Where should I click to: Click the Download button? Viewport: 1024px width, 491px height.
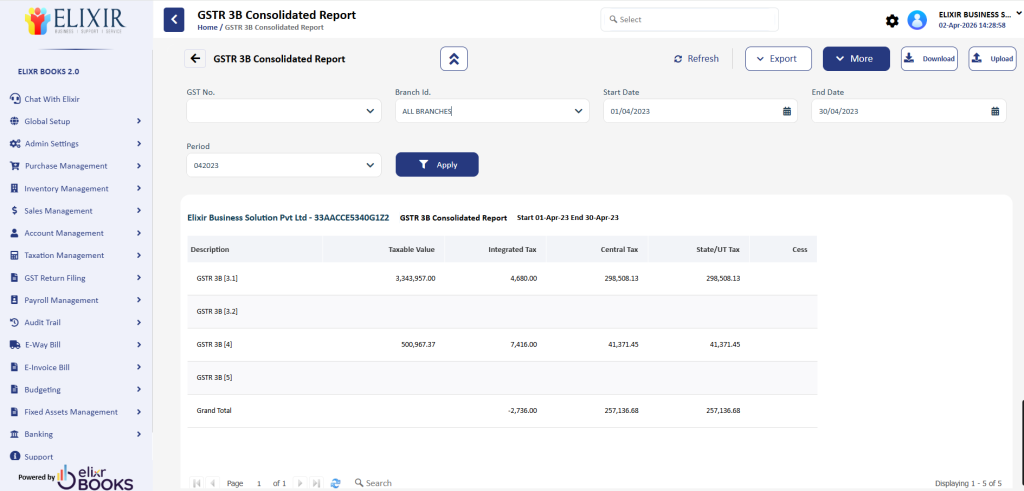point(929,59)
